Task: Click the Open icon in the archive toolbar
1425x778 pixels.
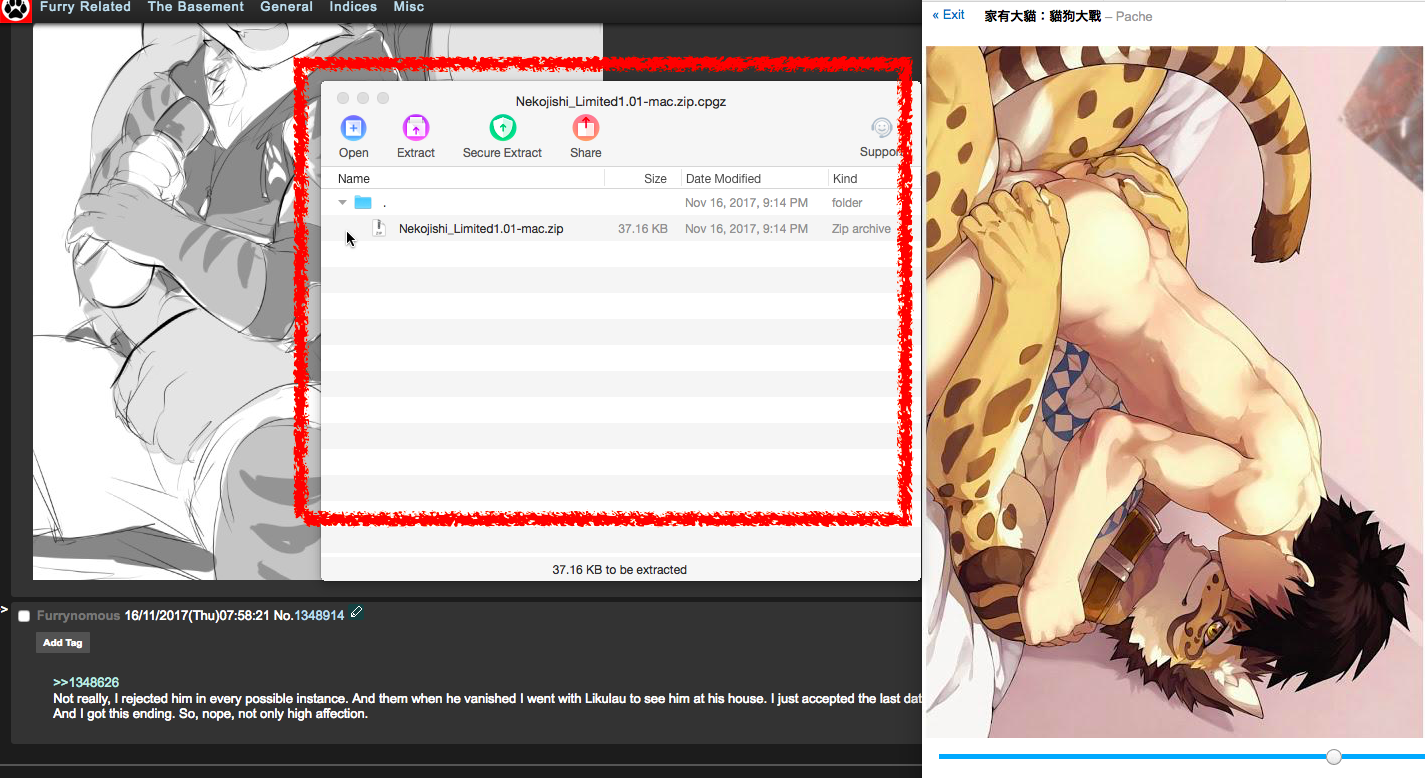Action: (x=353, y=128)
